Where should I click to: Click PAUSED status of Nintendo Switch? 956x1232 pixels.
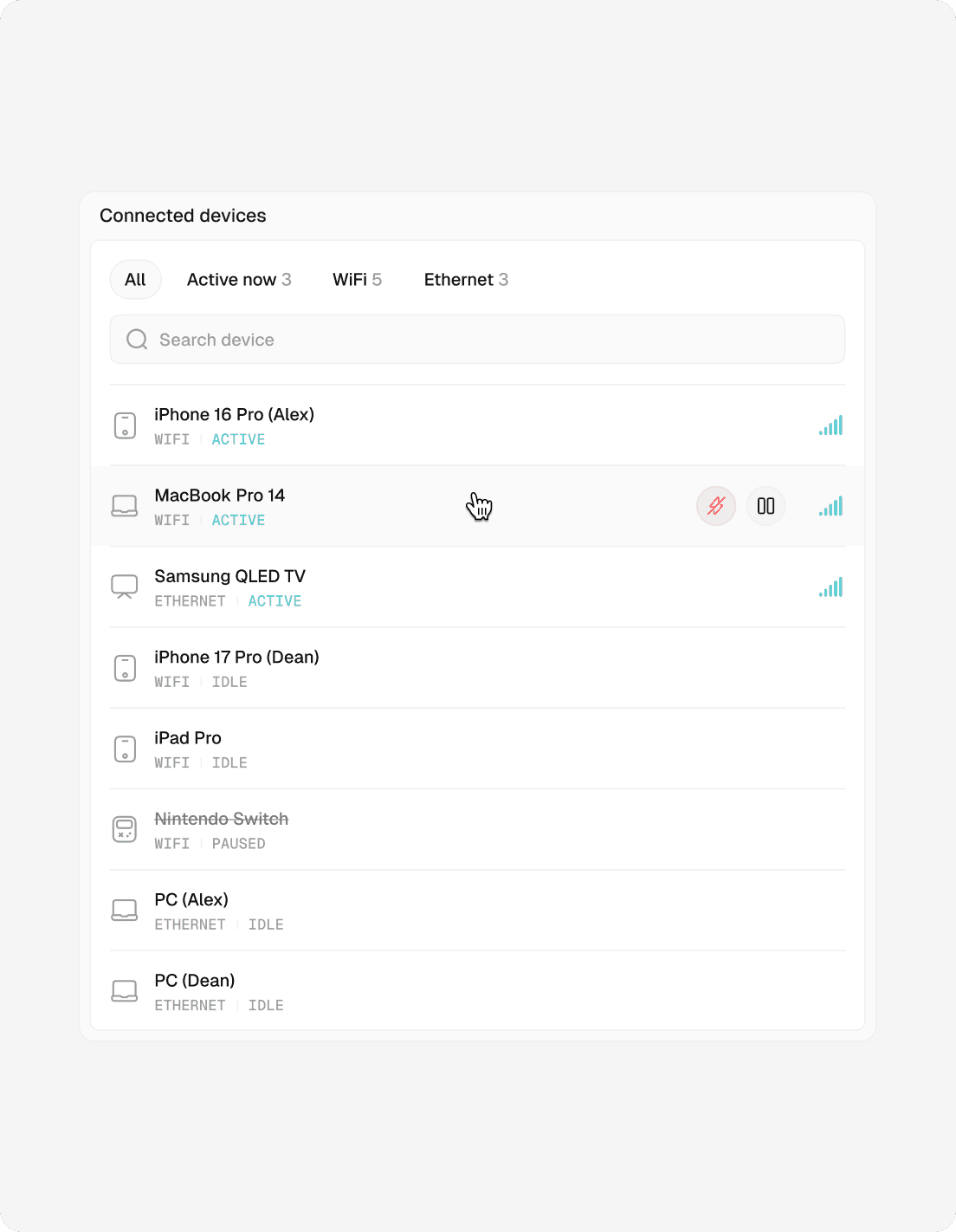(x=239, y=844)
